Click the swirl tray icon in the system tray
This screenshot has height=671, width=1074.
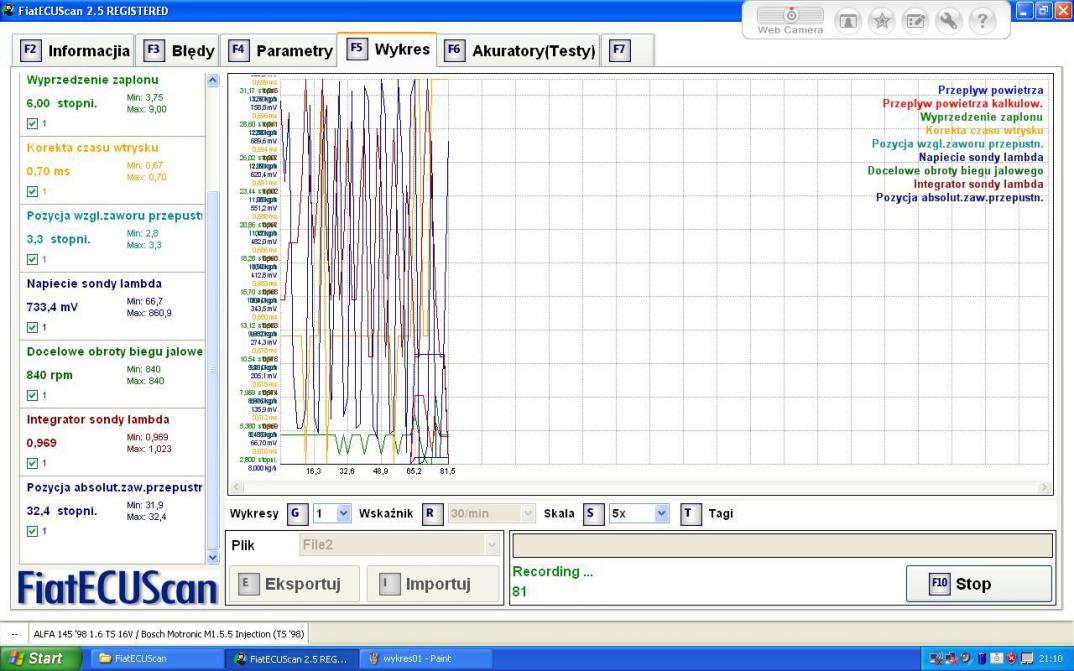(966, 659)
